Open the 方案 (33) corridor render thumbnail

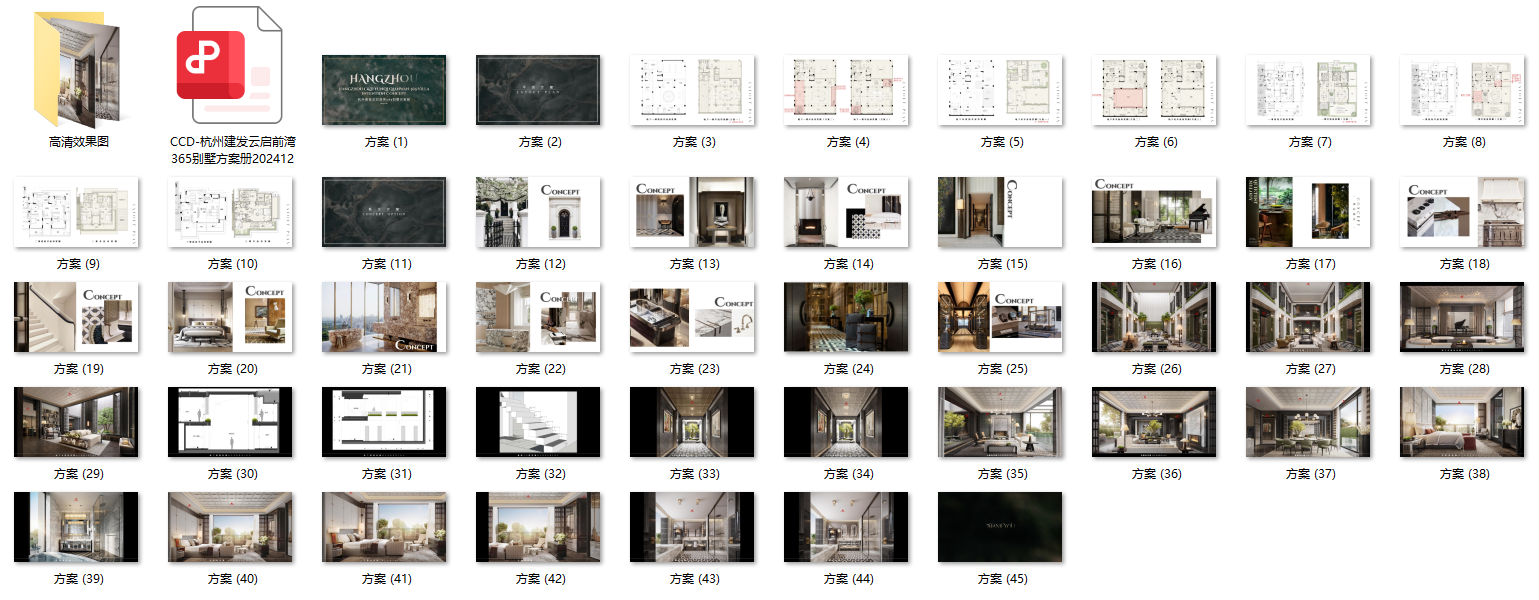[692, 422]
